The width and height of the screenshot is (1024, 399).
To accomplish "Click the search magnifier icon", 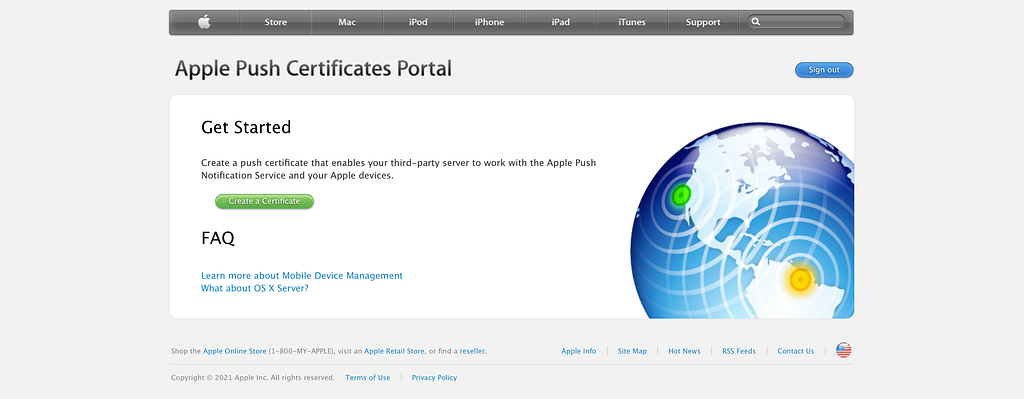I will point(756,22).
